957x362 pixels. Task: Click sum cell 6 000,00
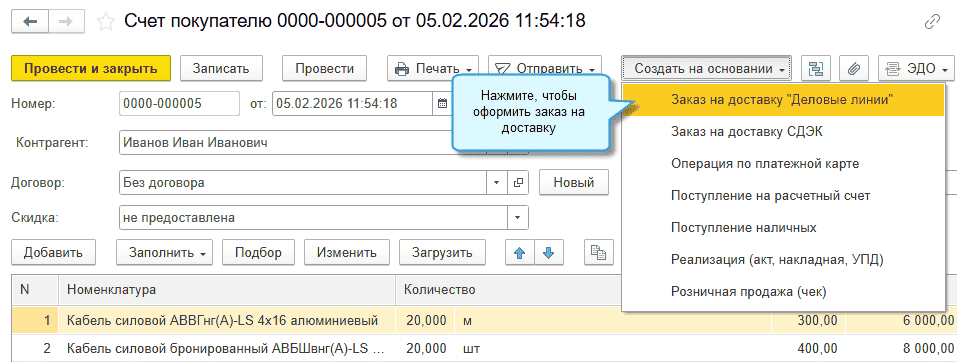(x=901, y=320)
